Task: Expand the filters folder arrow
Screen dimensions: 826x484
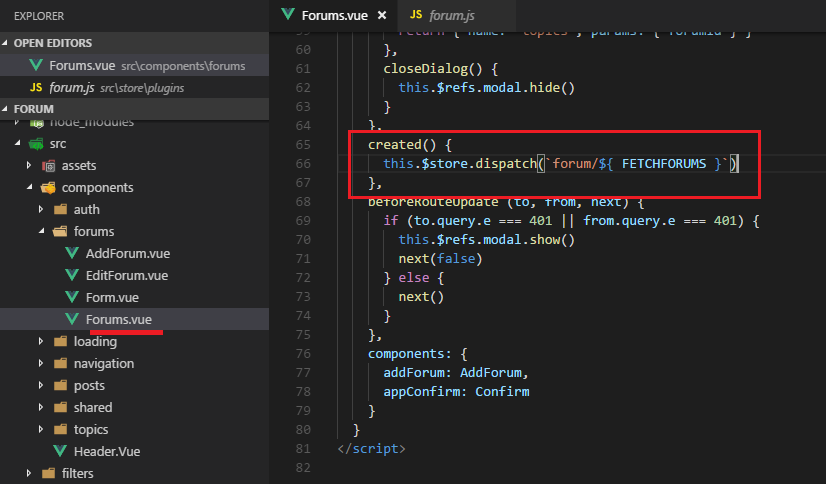Action: (29, 473)
